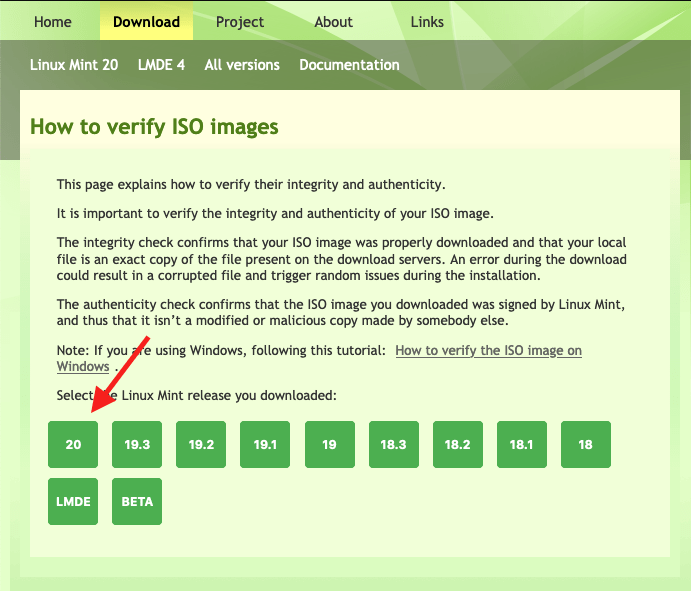The height and width of the screenshot is (591, 691).
Task: Choose the release 19 button
Action: [330, 444]
